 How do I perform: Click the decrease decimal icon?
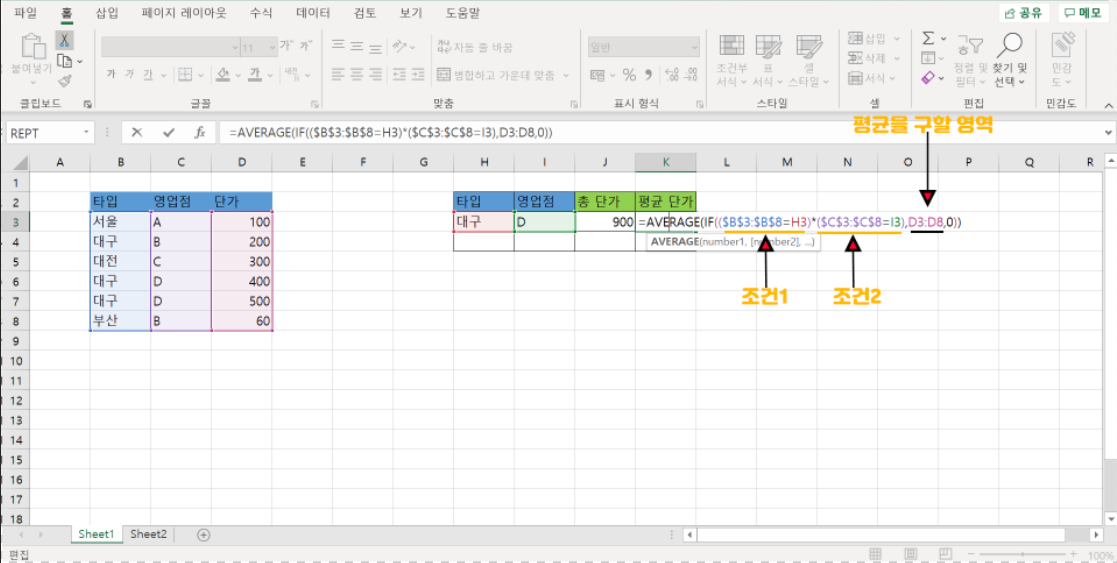coord(690,74)
